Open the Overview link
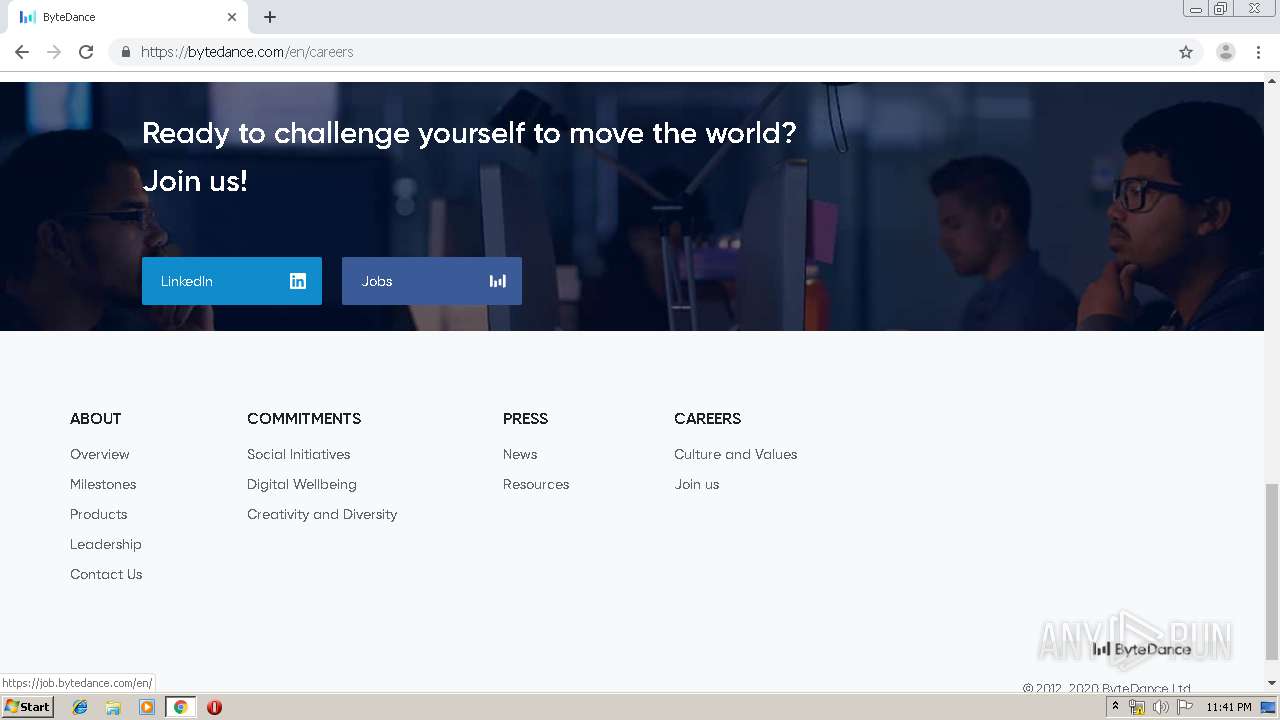 click(x=100, y=454)
